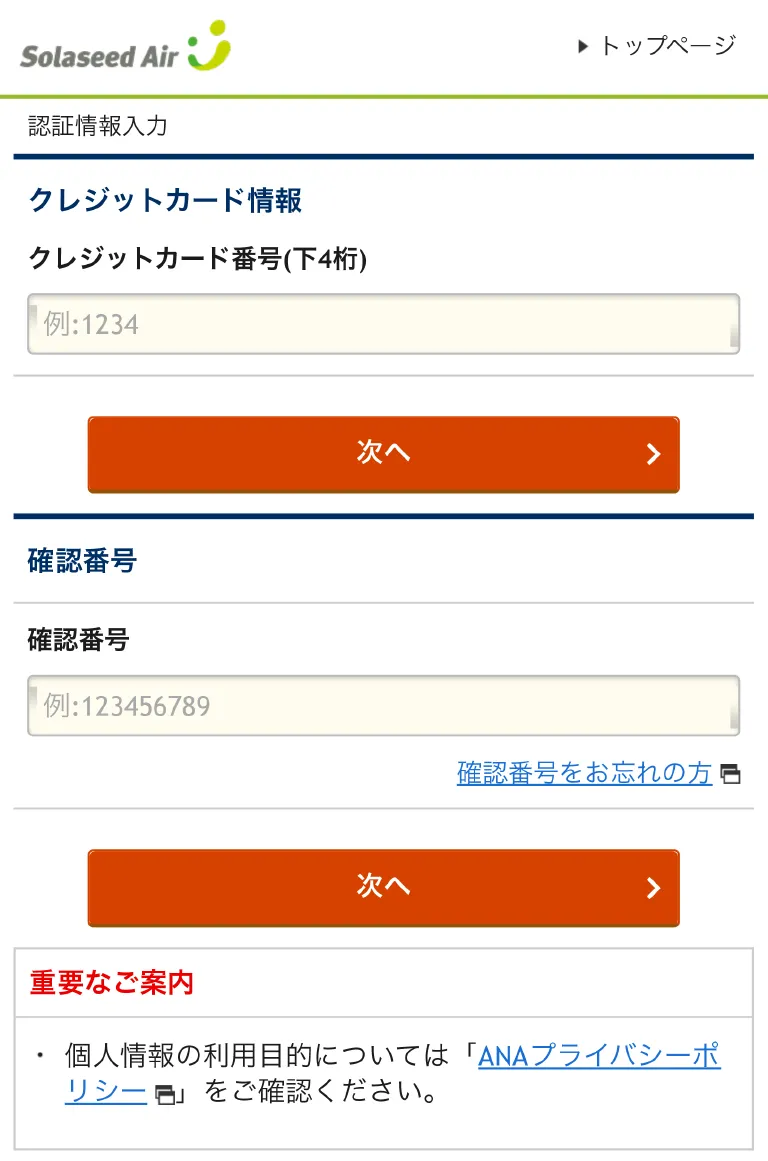
Task: Click the new-window icon beside 確認番号をお忘れの方
Action: tap(731, 774)
